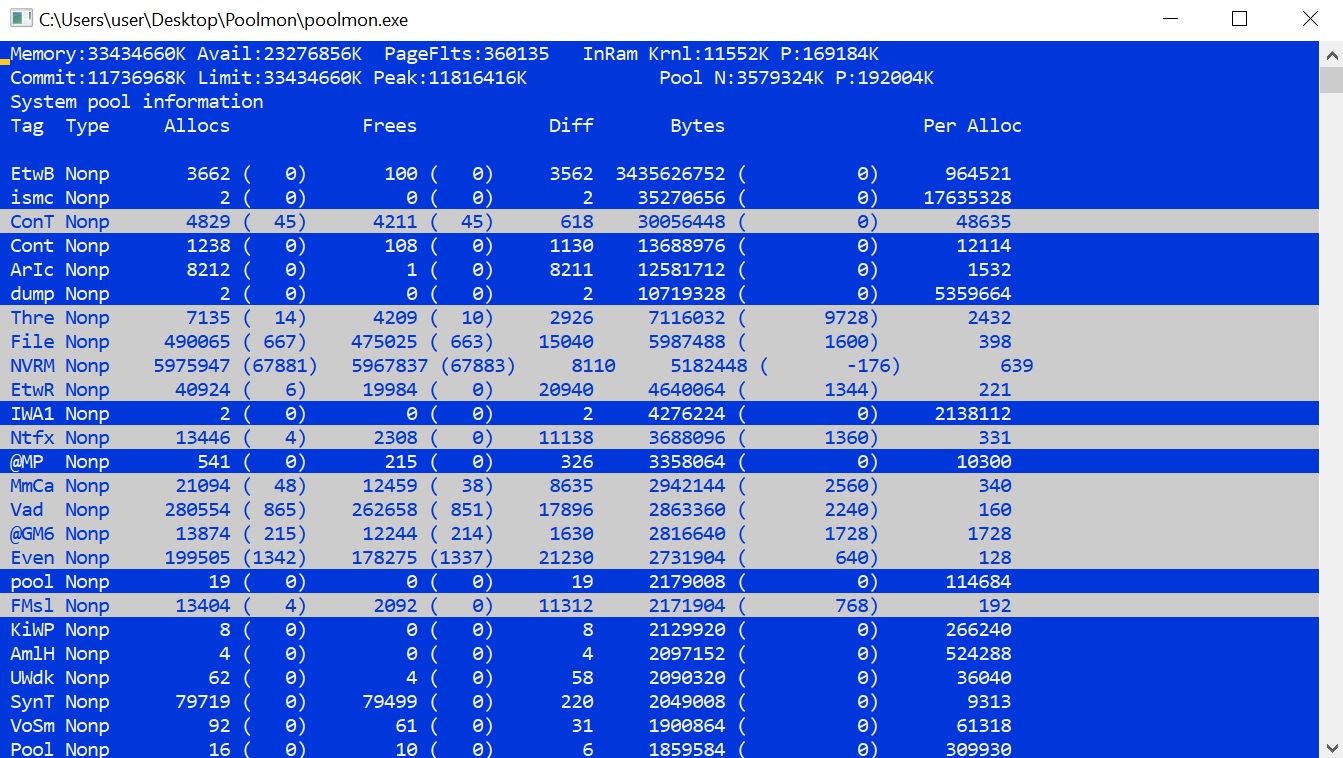Minimize the poolmon.exe console window

pyautogui.click(x=1169, y=19)
